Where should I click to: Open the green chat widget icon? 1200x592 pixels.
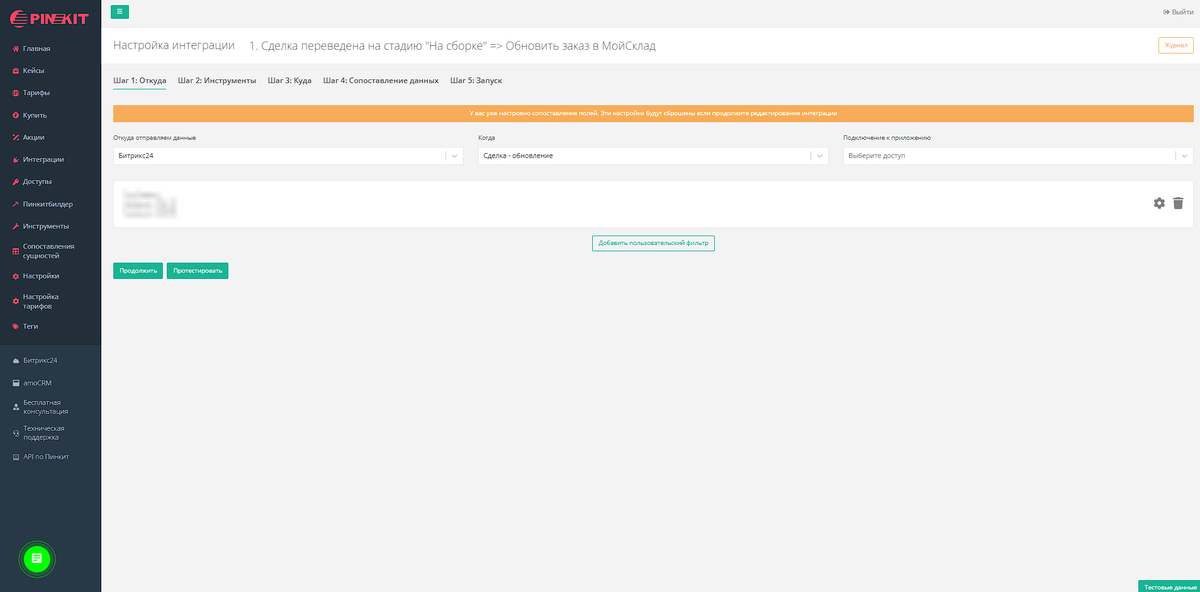(36, 557)
